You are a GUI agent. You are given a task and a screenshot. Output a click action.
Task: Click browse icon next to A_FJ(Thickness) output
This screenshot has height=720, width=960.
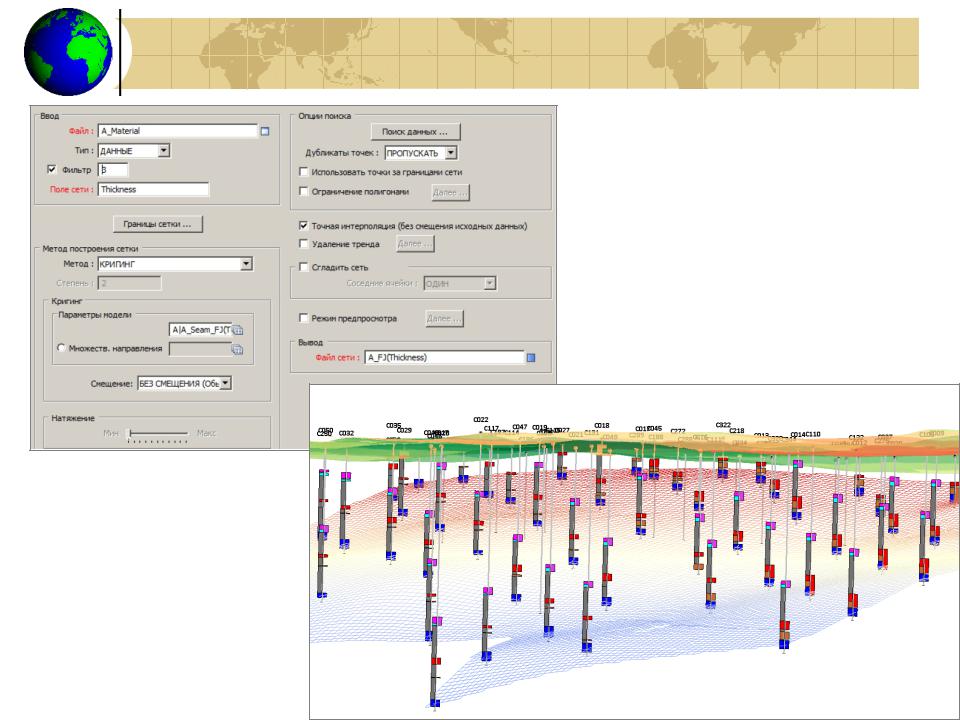(531, 358)
